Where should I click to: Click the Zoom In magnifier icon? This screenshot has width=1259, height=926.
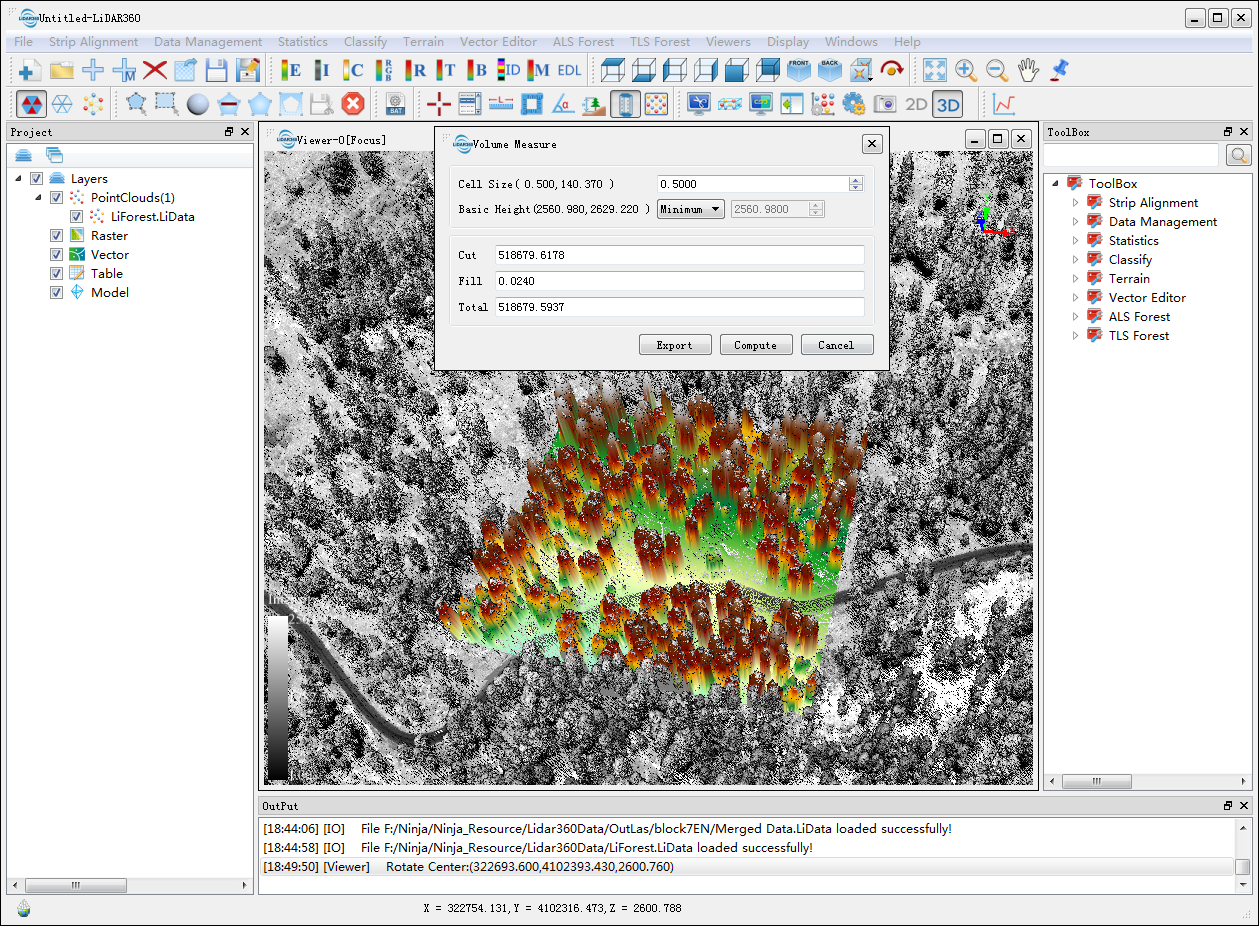pyautogui.click(x=966, y=70)
